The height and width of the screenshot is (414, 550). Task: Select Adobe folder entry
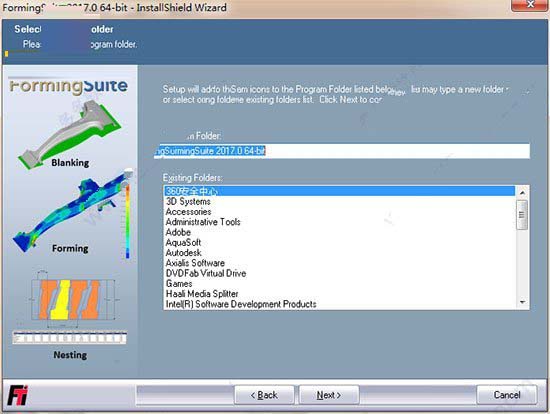[x=339, y=232]
